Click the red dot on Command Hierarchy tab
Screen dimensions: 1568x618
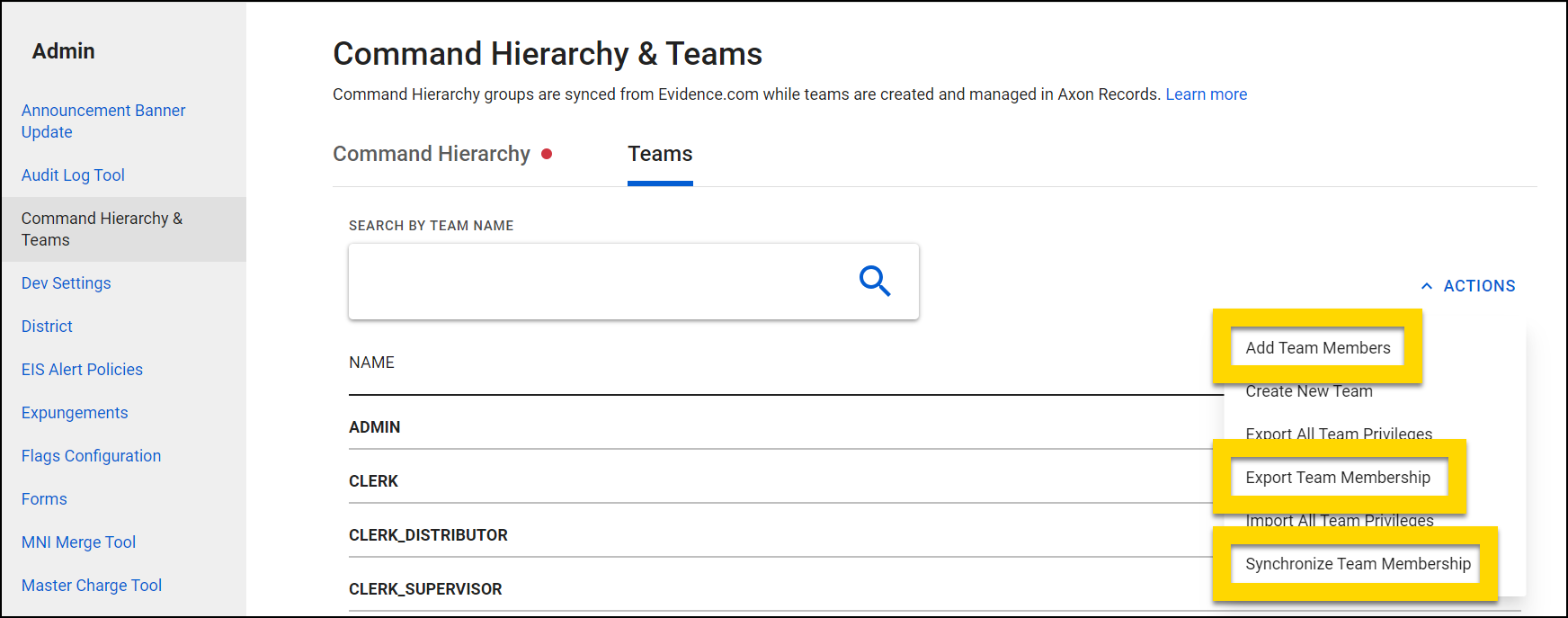click(x=547, y=154)
